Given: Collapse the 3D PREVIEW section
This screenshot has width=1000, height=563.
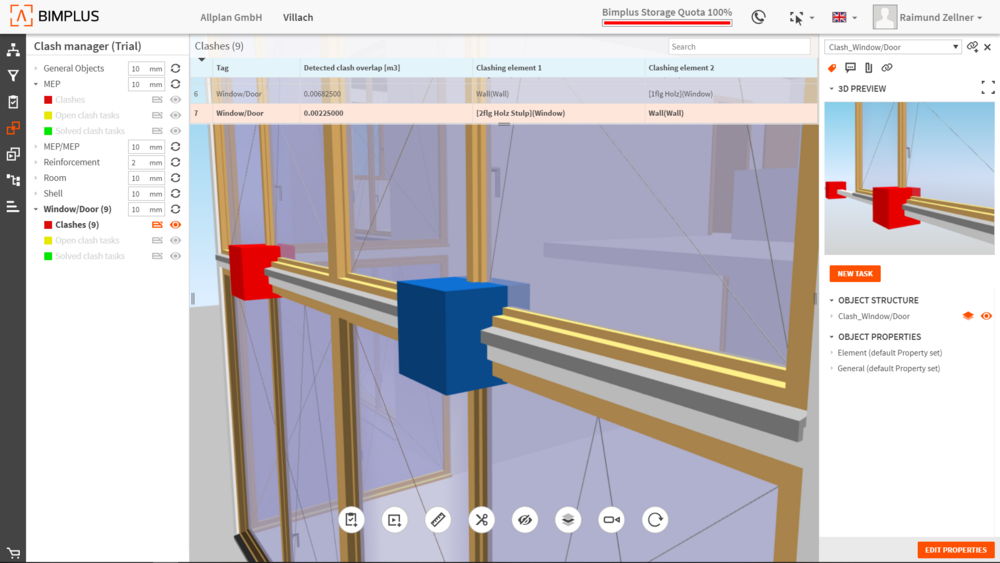Looking at the screenshot, I should point(831,89).
